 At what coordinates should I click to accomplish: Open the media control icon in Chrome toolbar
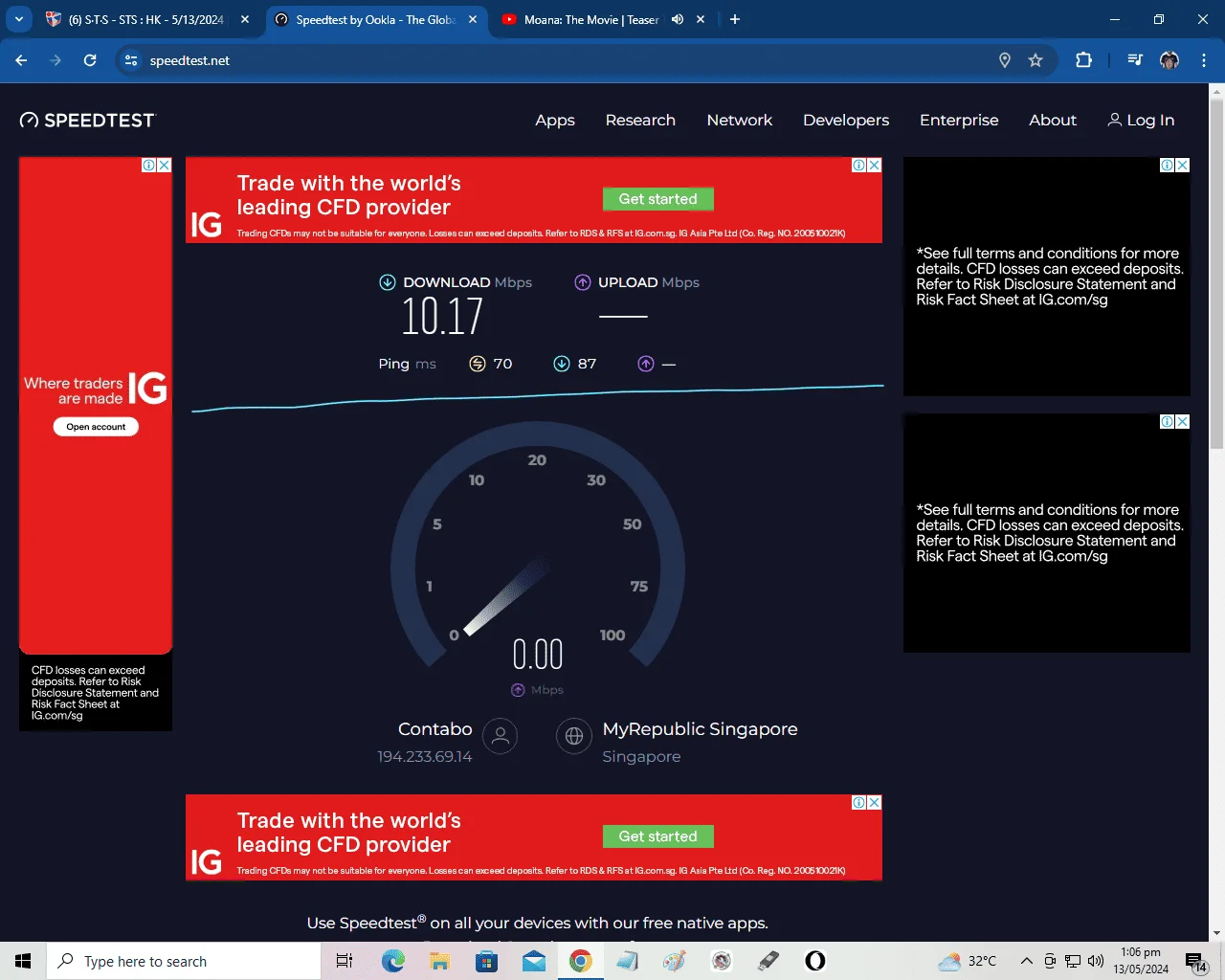pyautogui.click(x=1135, y=60)
